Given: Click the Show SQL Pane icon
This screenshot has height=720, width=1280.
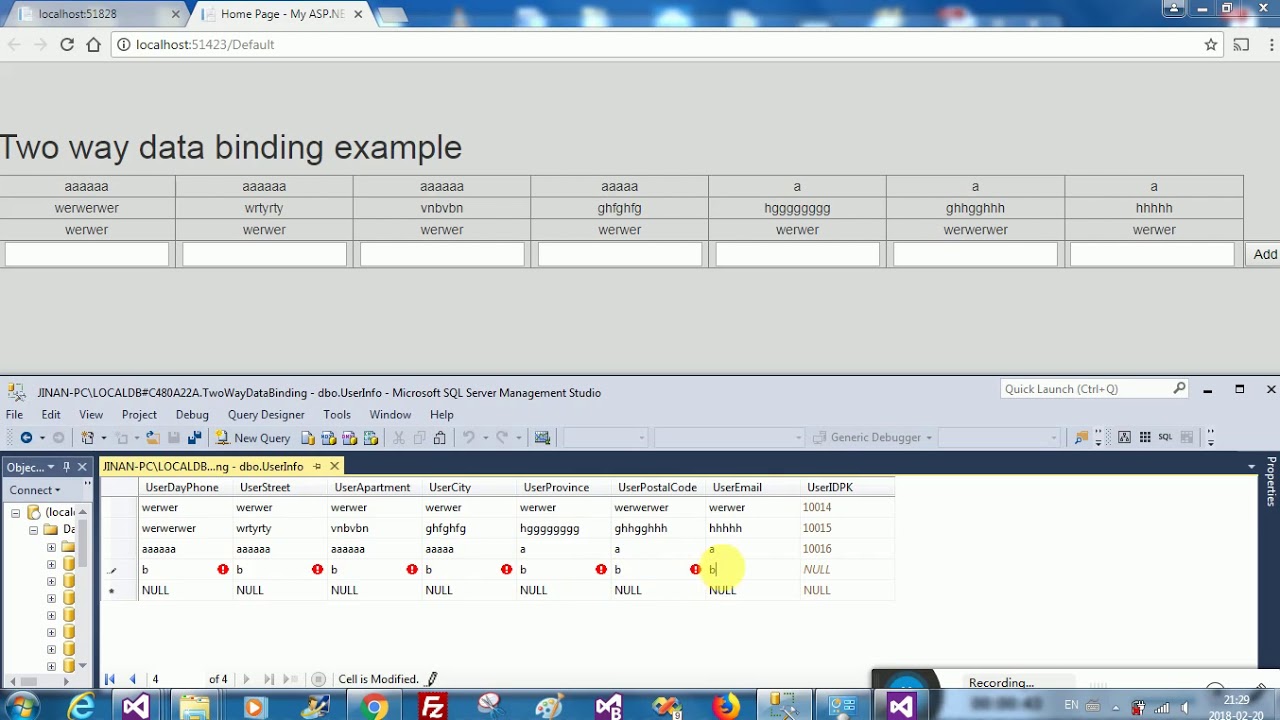Looking at the screenshot, I should (1165, 438).
